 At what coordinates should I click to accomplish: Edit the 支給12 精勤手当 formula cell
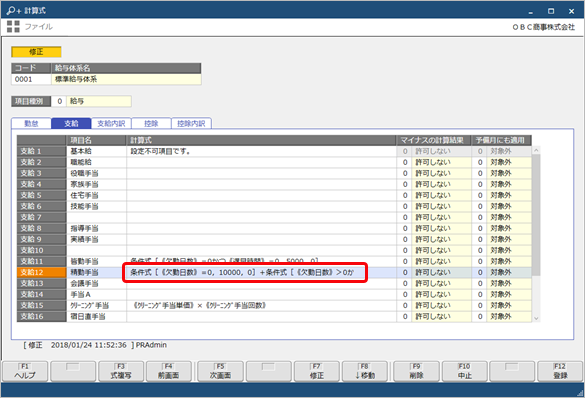click(261, 272)
